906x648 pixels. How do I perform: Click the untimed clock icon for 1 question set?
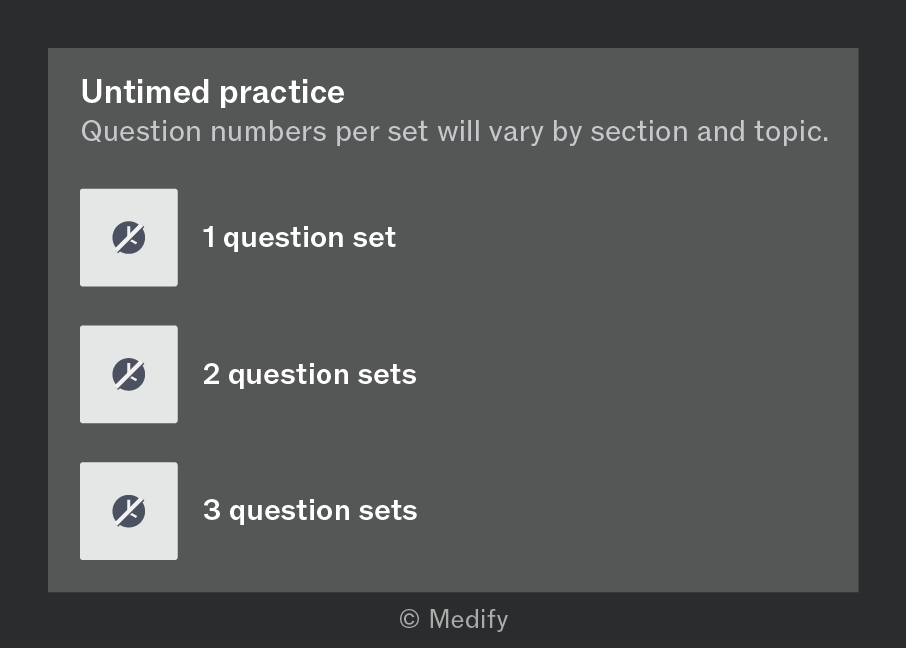129,238
